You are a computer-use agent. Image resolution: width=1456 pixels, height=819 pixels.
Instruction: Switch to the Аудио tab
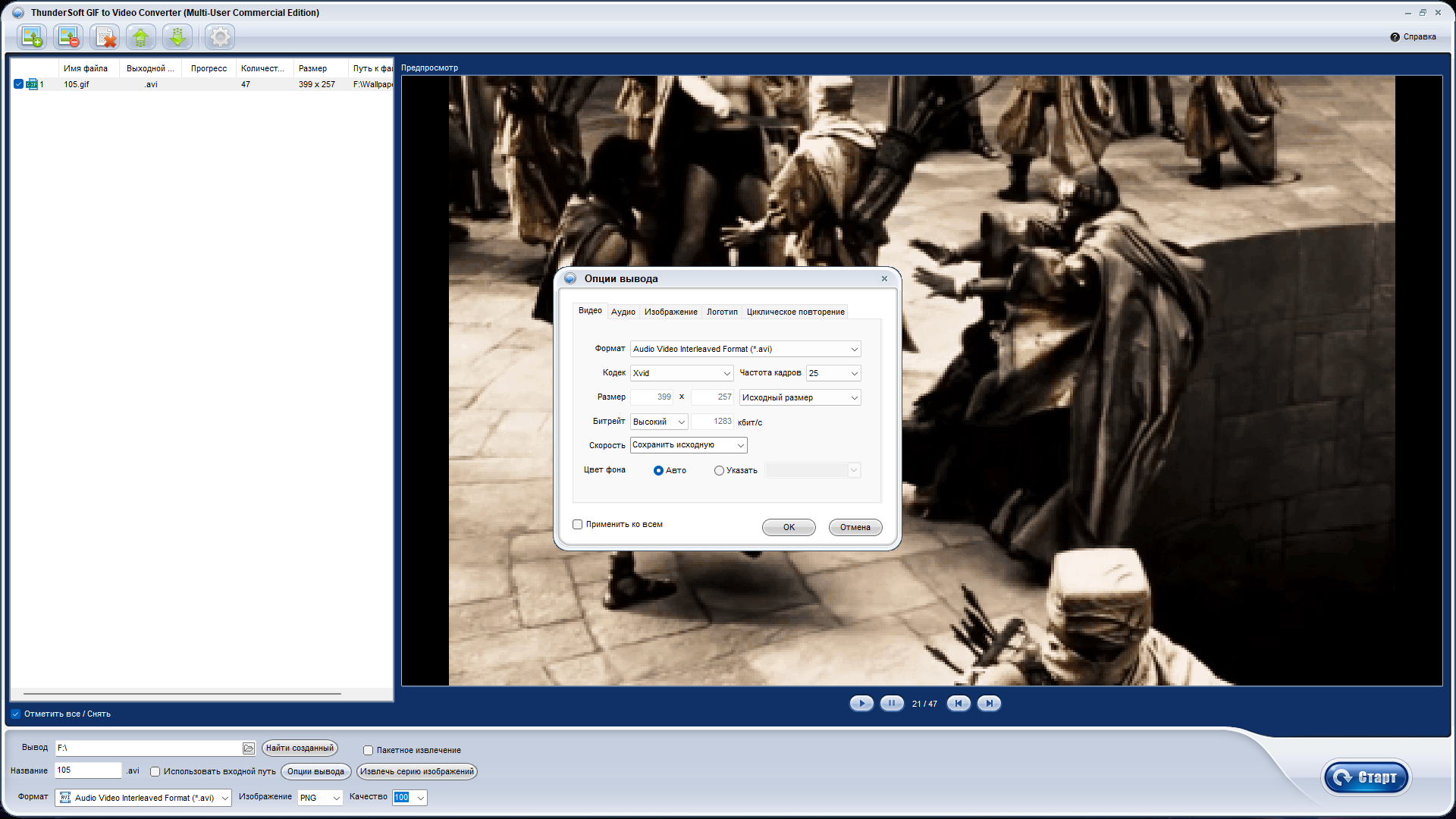[x=623, y=312]
